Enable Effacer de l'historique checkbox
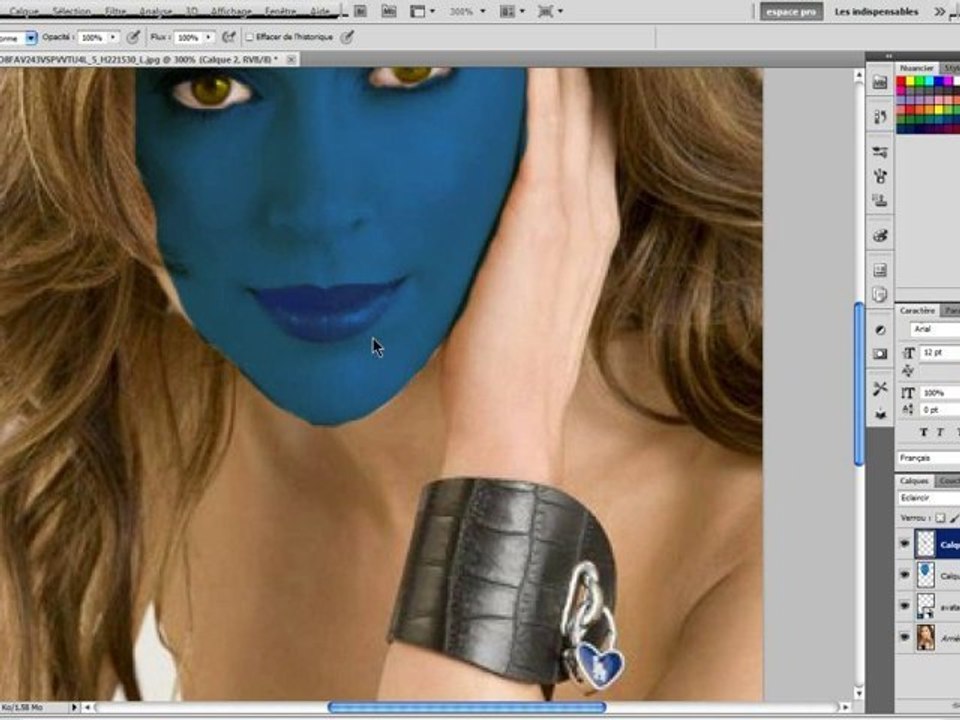960x720 pixels. [249, 37]
